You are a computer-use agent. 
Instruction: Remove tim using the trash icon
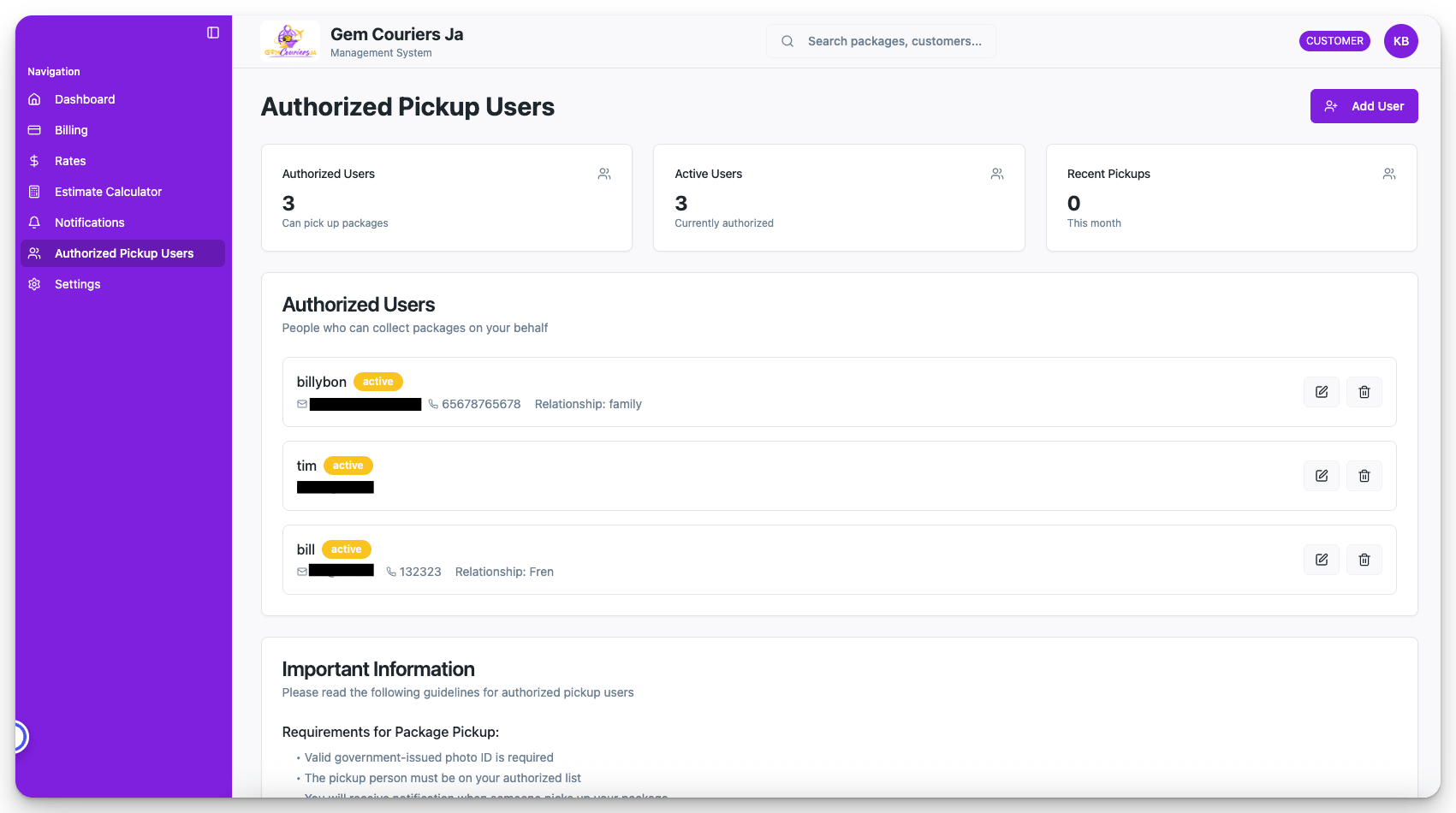[1364, 476]
